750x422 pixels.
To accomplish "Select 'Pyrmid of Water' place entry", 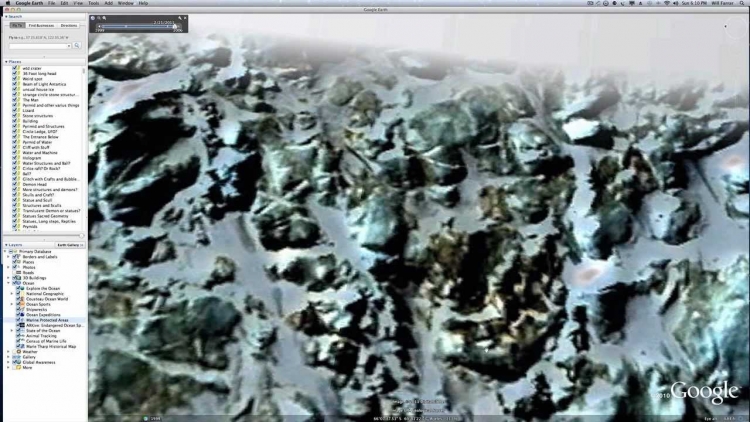I will pos(37,142).
